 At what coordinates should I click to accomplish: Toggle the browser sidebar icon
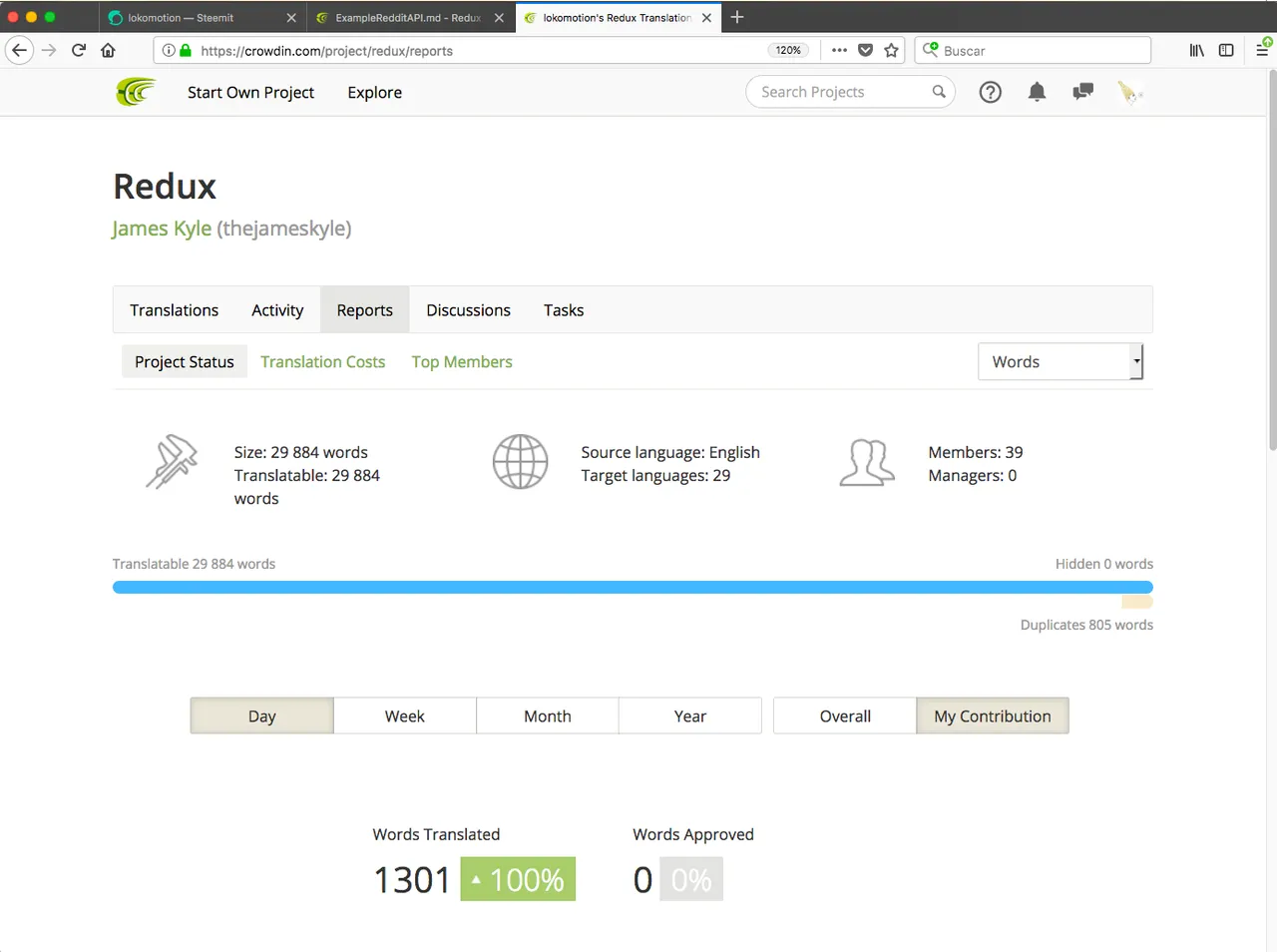coord(1226,50)
